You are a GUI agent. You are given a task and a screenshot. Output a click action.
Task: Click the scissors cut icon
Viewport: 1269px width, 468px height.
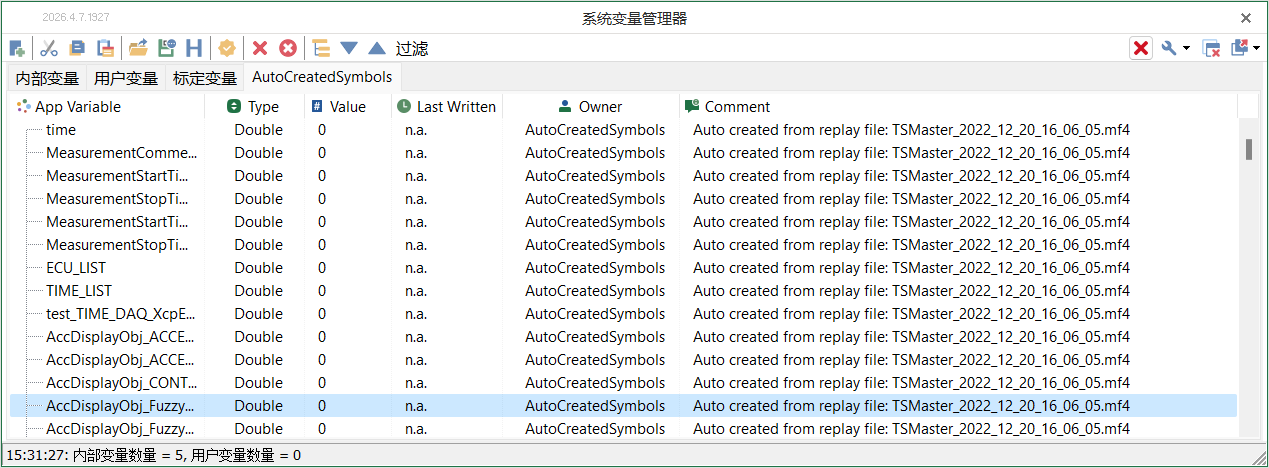pos(49,48)
